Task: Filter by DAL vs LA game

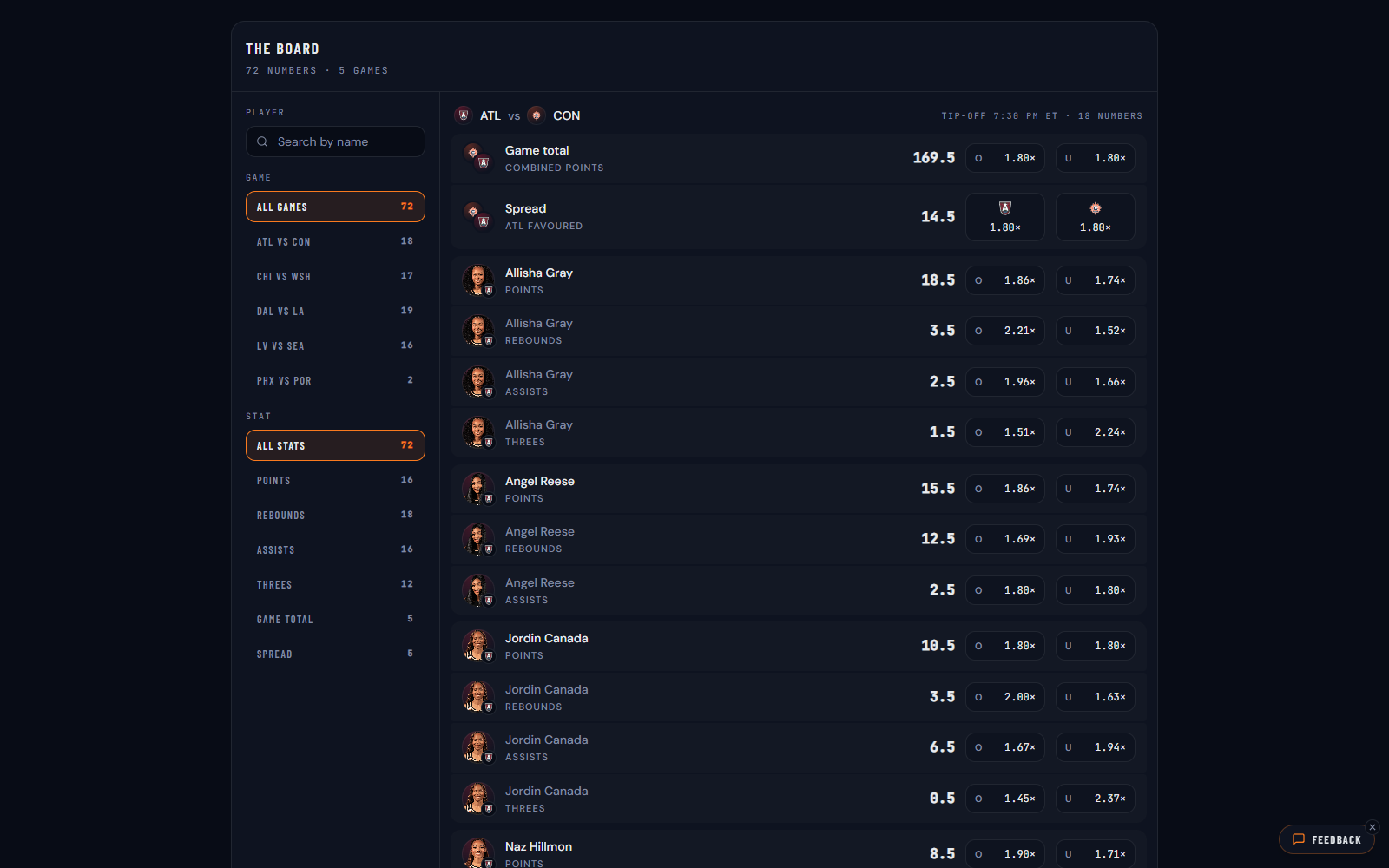Action: 335,311
